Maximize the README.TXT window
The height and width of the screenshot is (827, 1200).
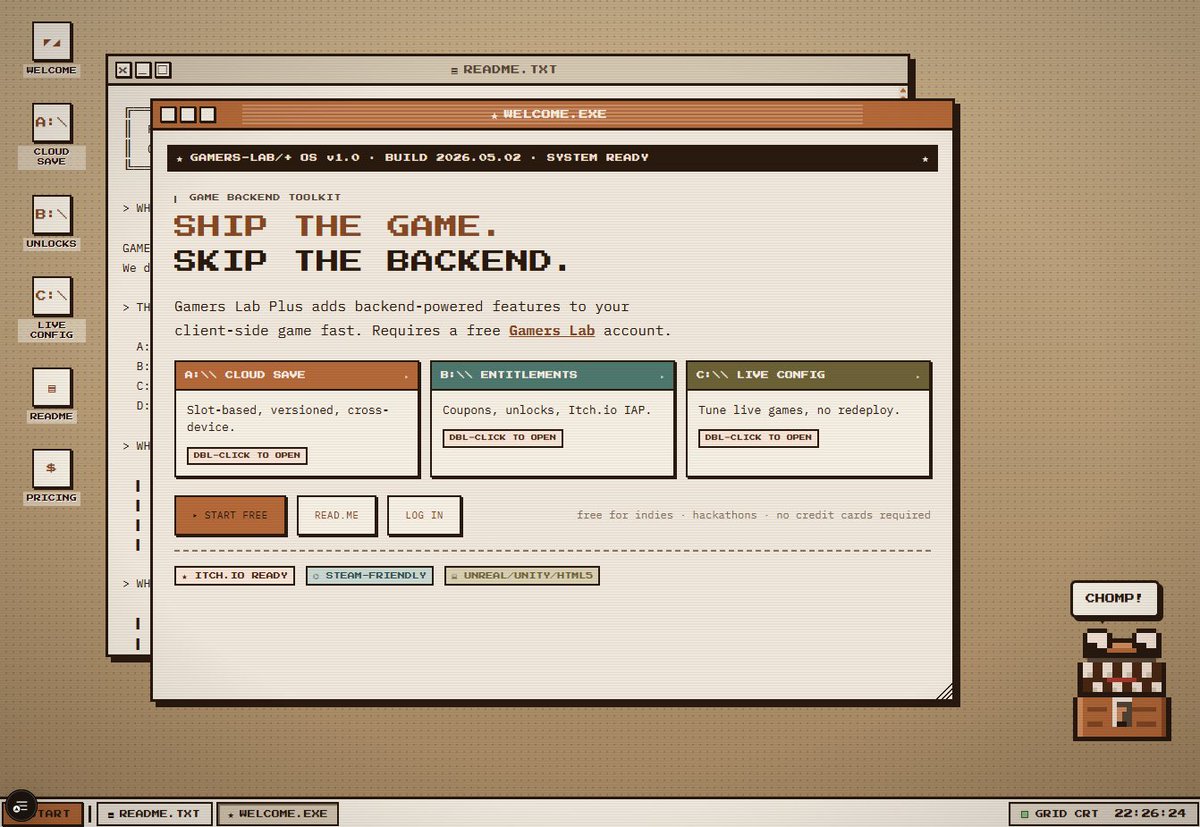(163, 70)
